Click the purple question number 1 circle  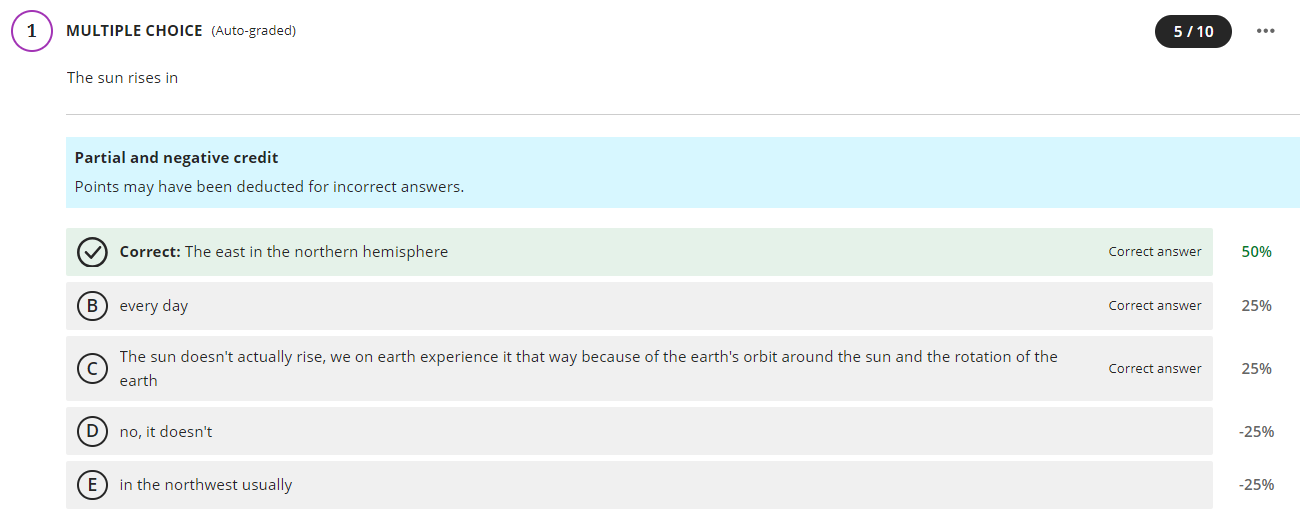coord(31,31)
